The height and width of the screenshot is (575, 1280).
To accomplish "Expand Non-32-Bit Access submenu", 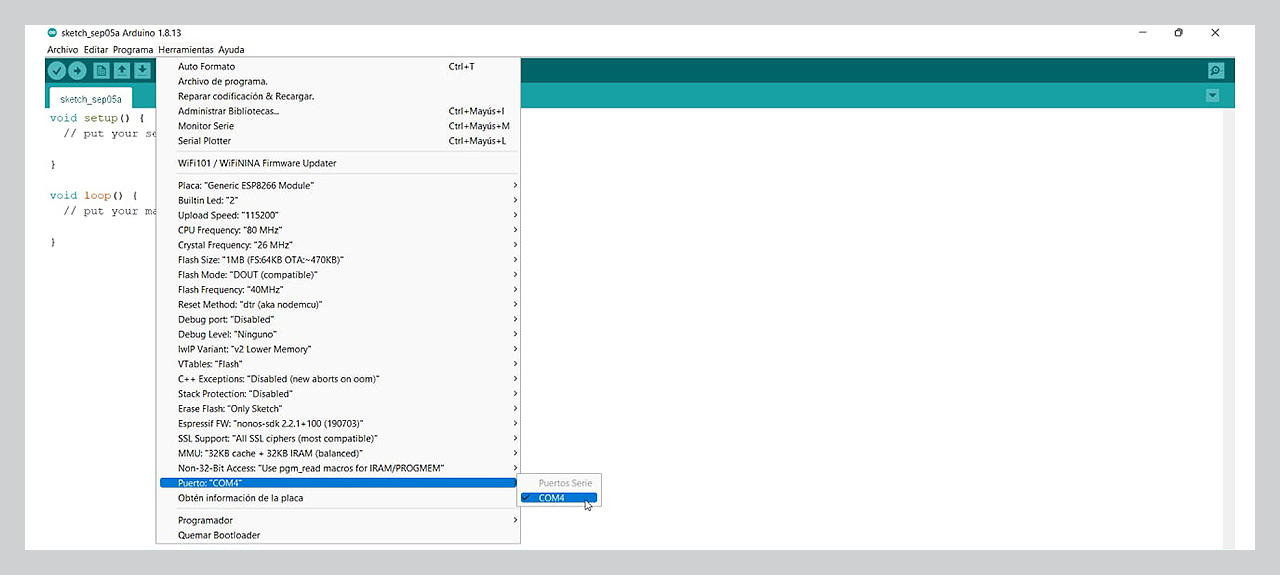I will click(338, 468).
